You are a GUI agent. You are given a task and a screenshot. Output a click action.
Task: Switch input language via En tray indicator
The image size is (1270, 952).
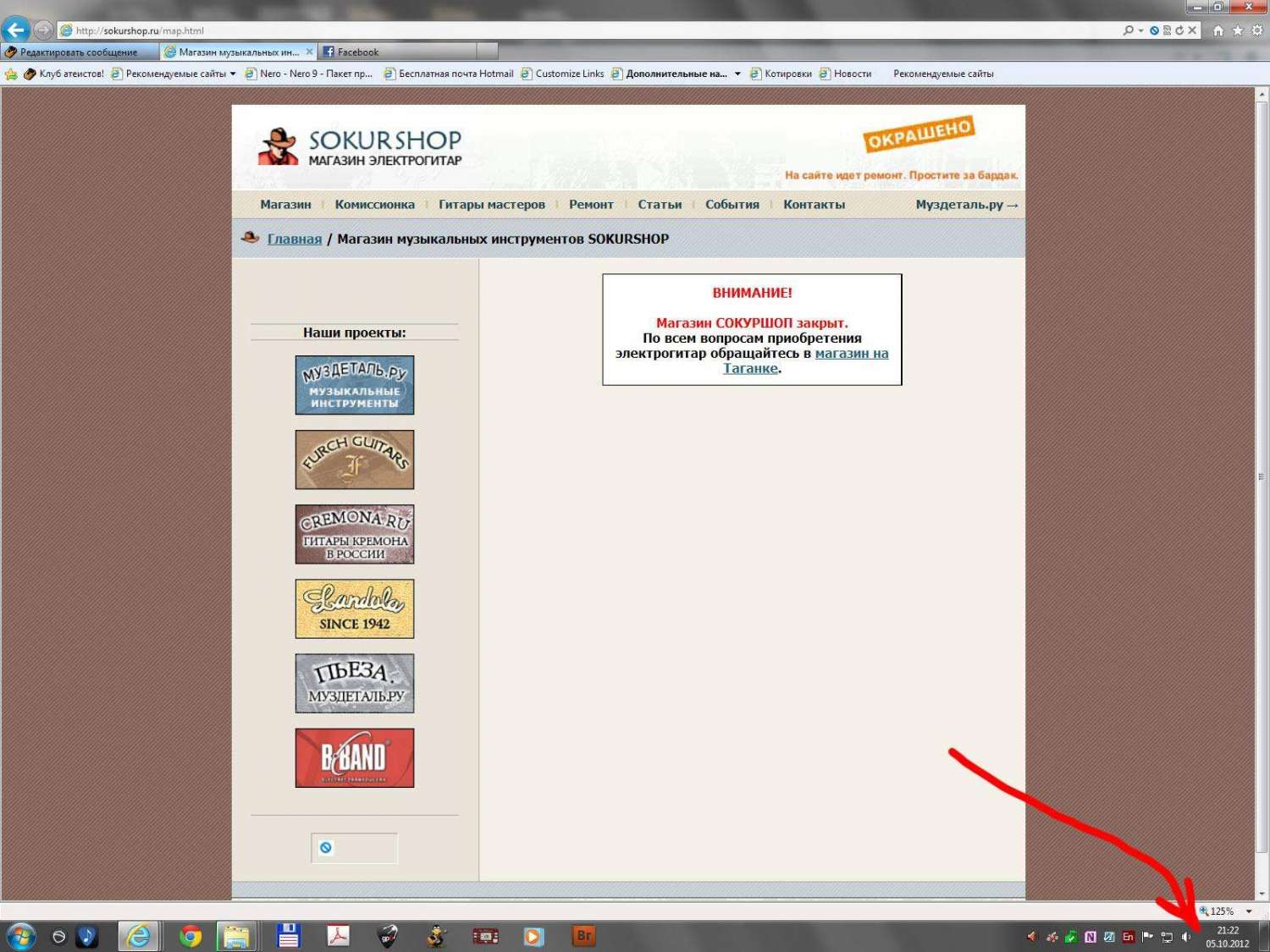tap(1129, 937)
